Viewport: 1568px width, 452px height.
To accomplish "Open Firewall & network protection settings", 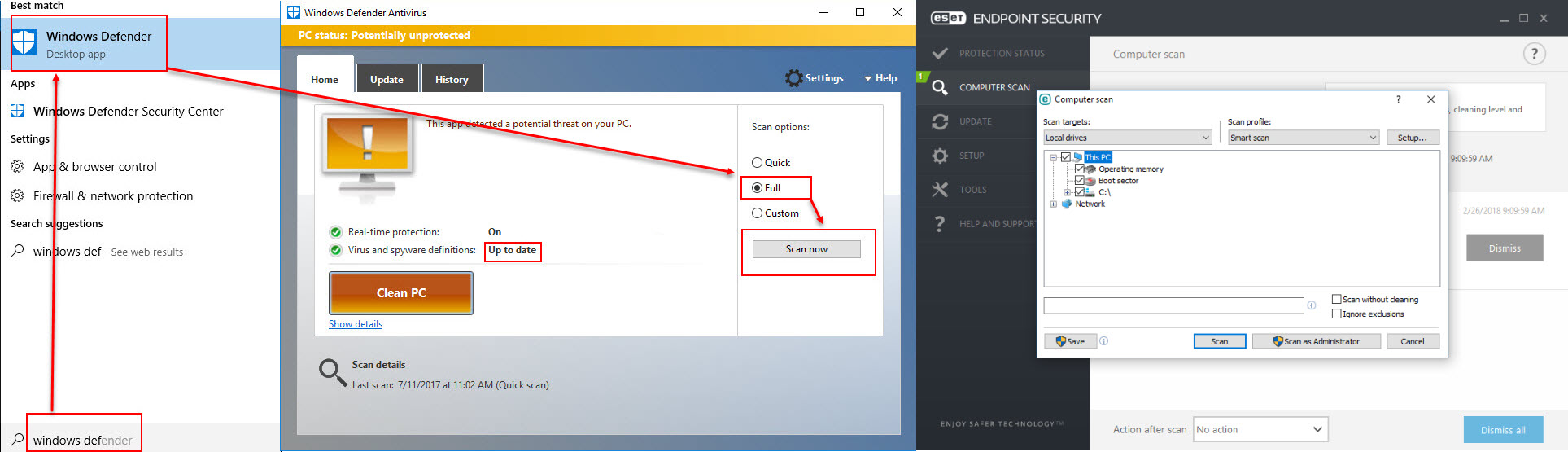I will click(112, 196).
